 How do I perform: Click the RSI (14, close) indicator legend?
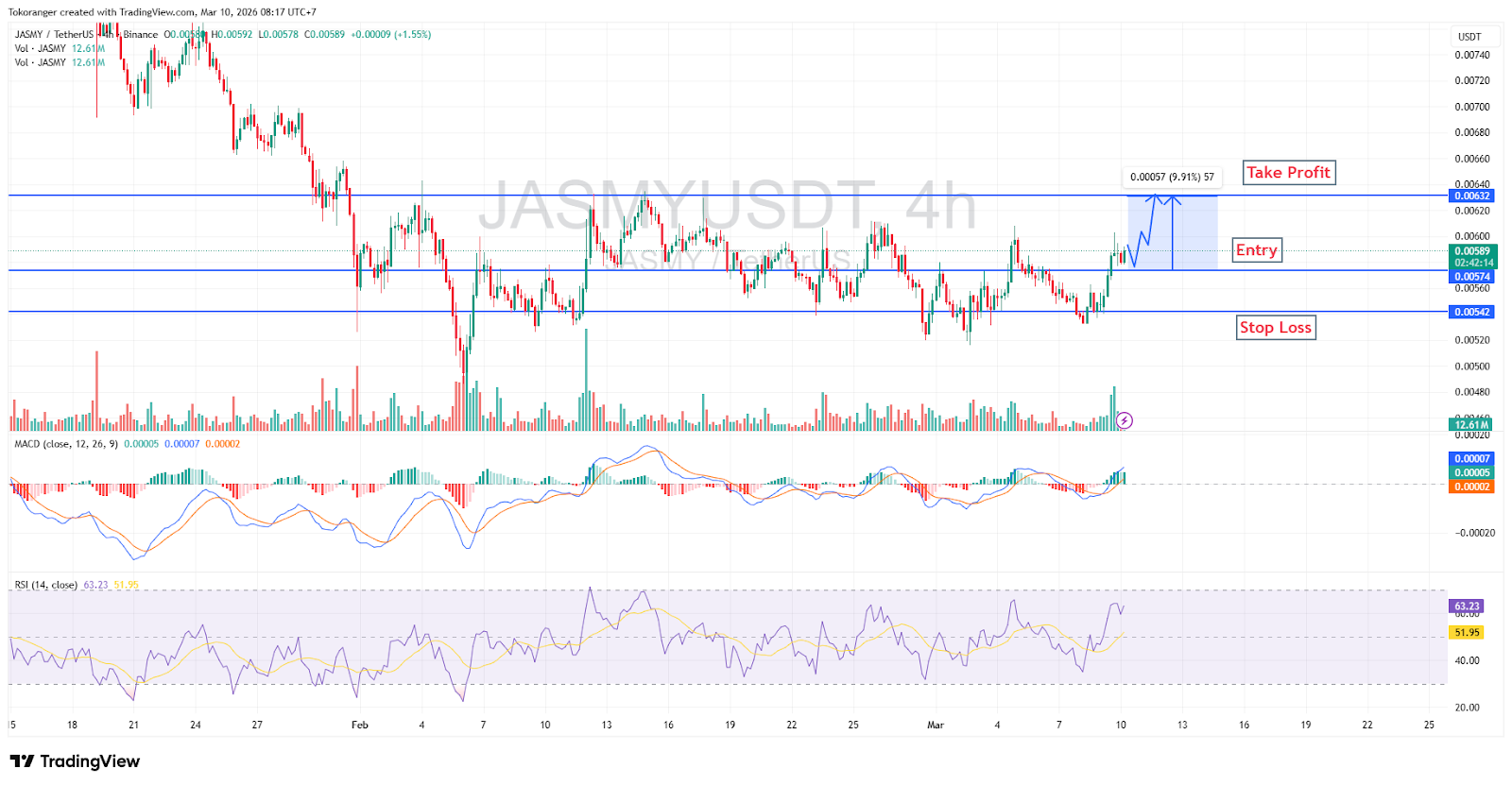pyautogui.click(x=45, y=585)
